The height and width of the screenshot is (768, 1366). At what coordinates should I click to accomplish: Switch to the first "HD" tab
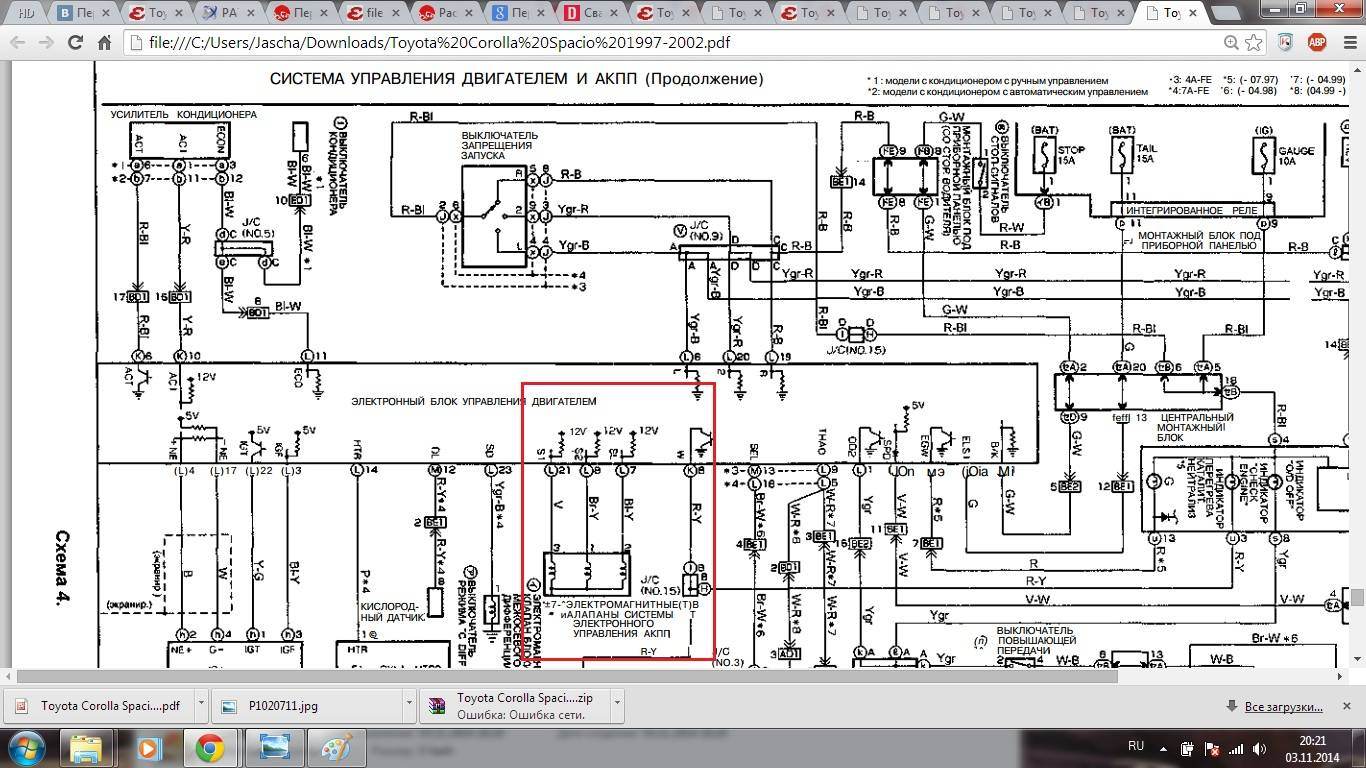[x=27, y=13]
